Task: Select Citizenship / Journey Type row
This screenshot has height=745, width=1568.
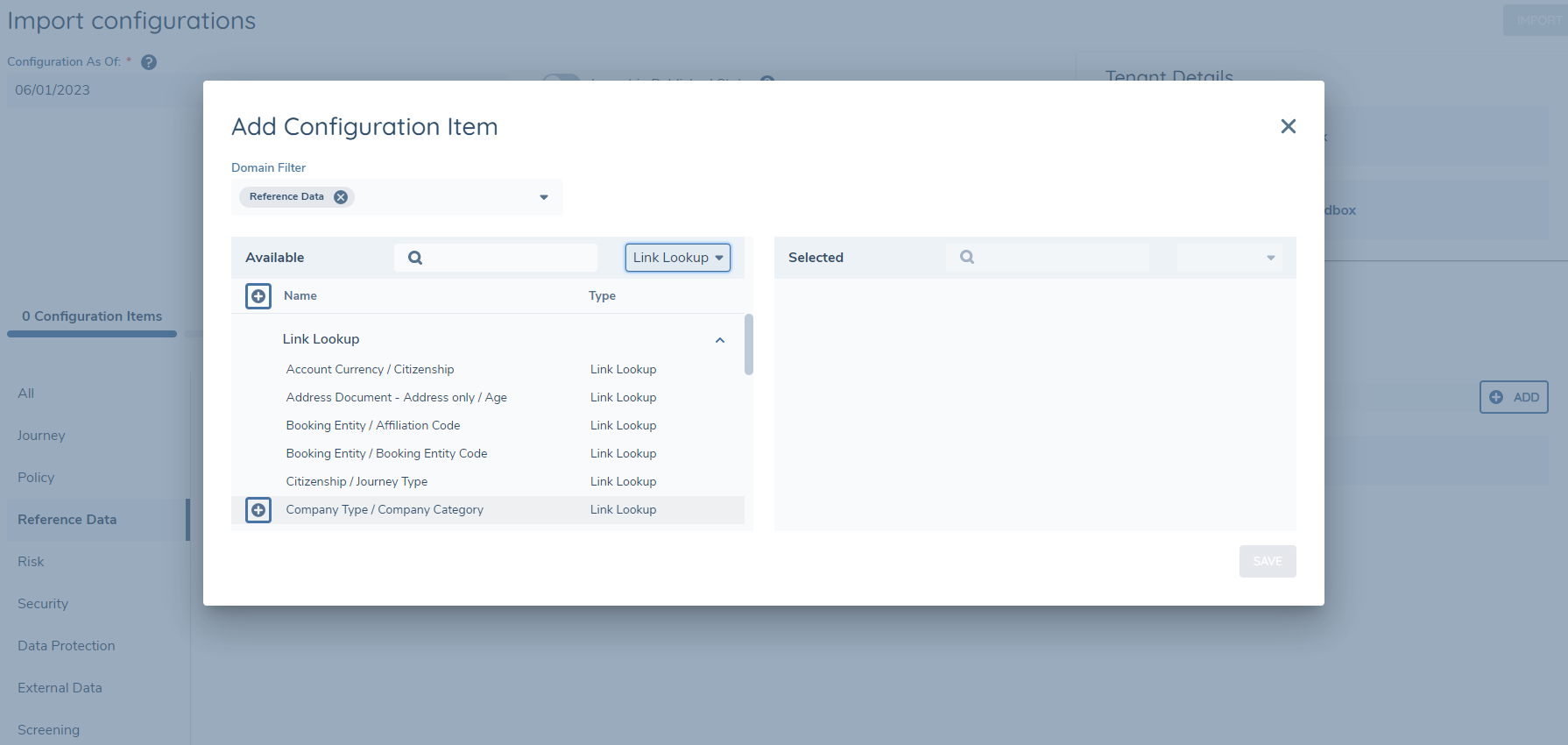Action: (357, 482)
